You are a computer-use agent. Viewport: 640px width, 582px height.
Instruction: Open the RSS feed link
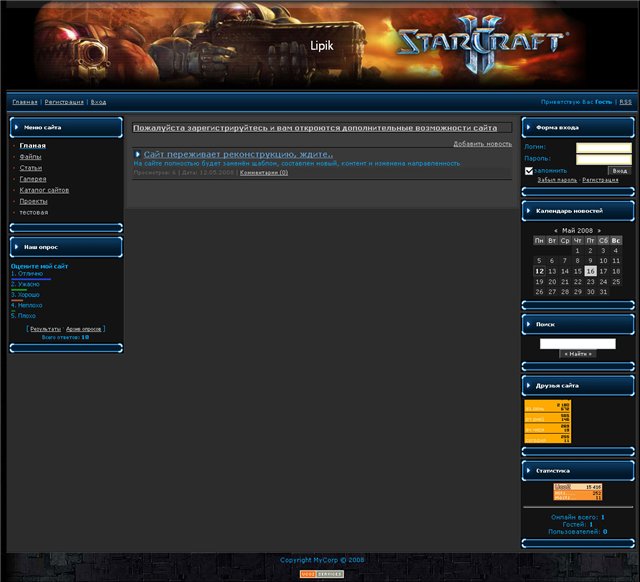(625, 102)
